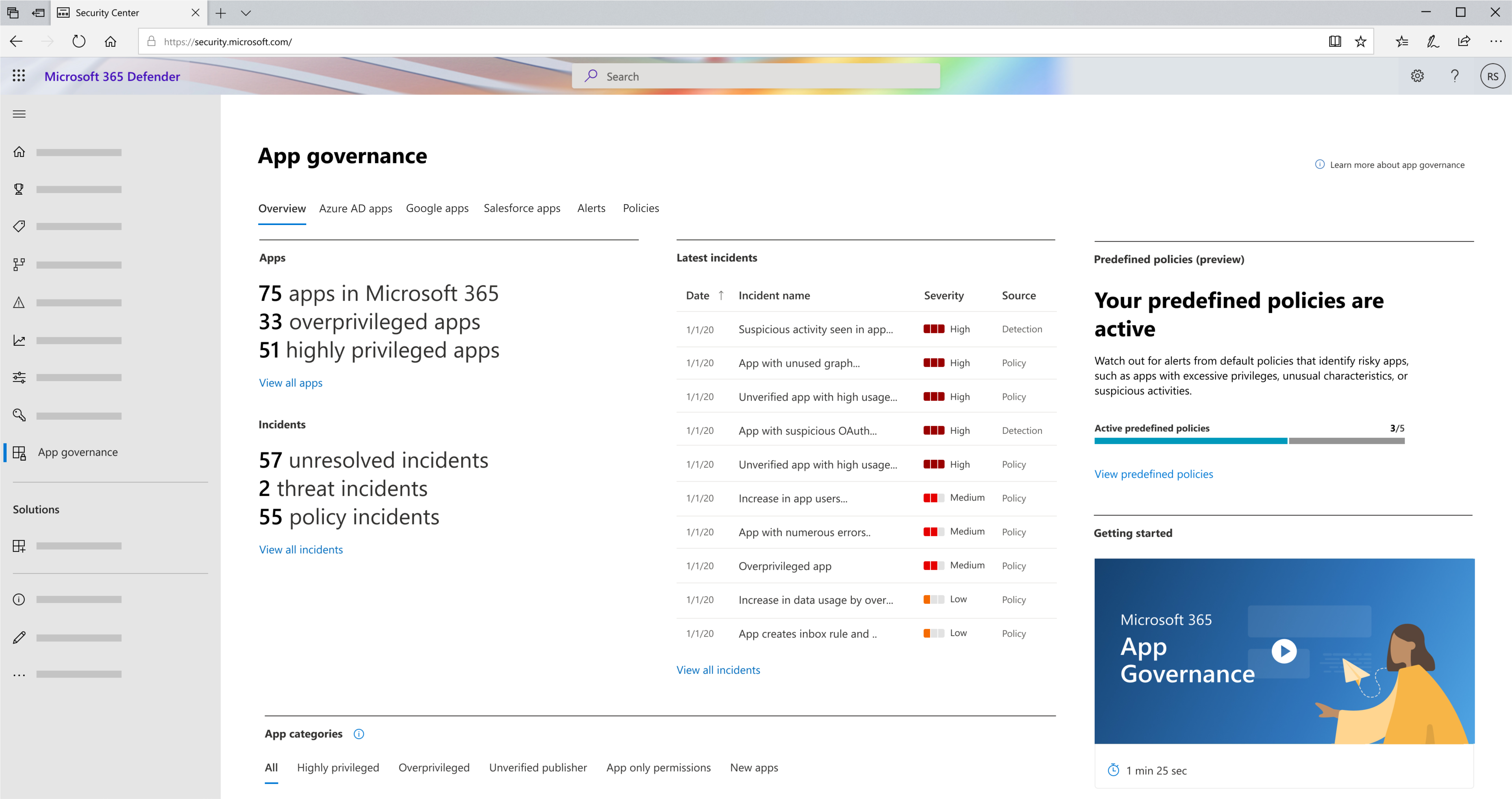The width and height of the screenshot is (1512, 799).
Task: Click View all apps link
Action: (291, 382)
